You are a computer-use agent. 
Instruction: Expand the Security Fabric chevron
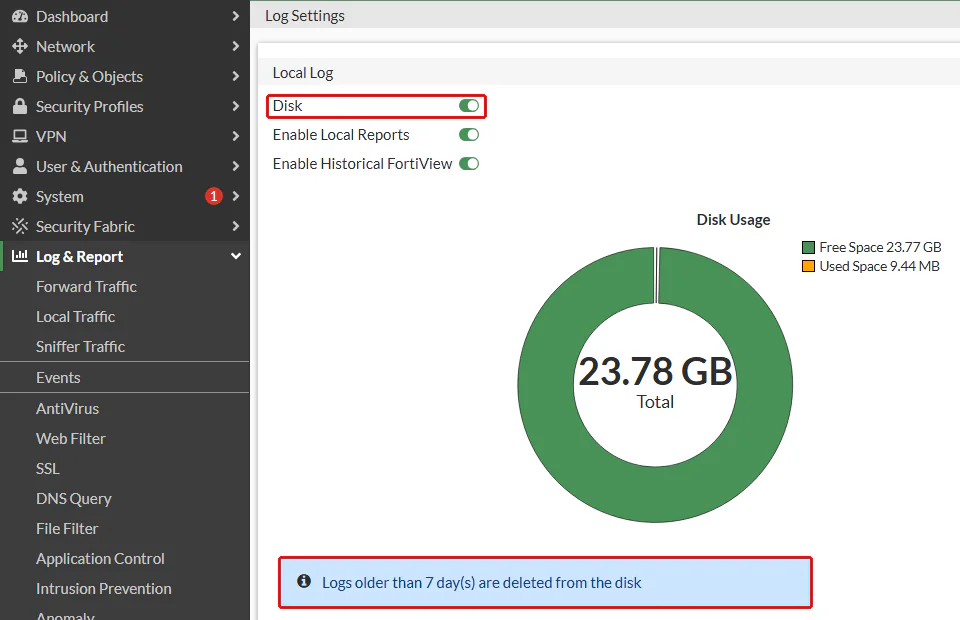pos(236,226)
